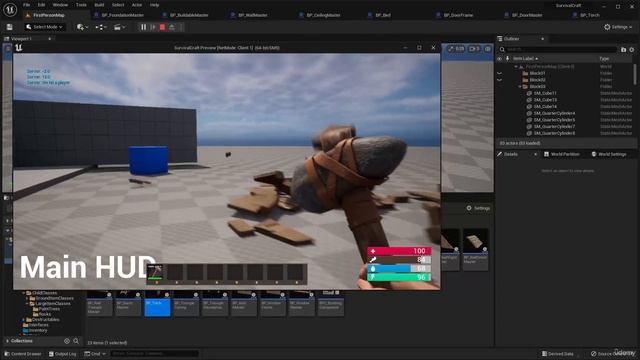Click the blue water bar in the HUD

point(400,269)
